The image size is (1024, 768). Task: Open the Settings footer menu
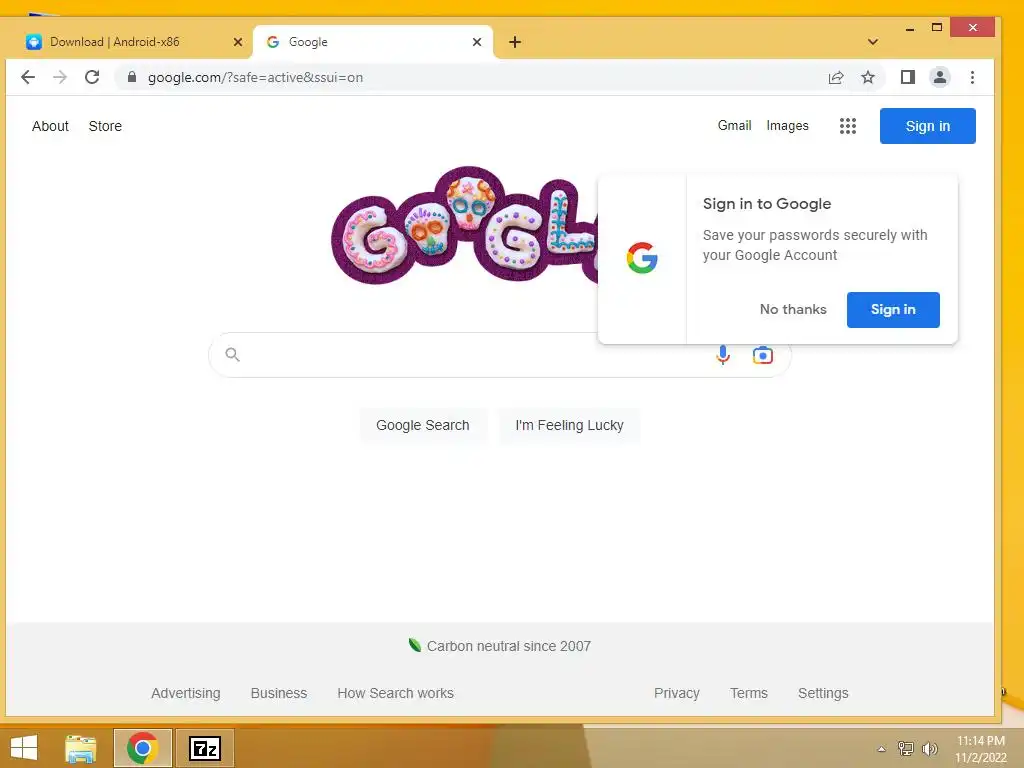coord(823,693)
